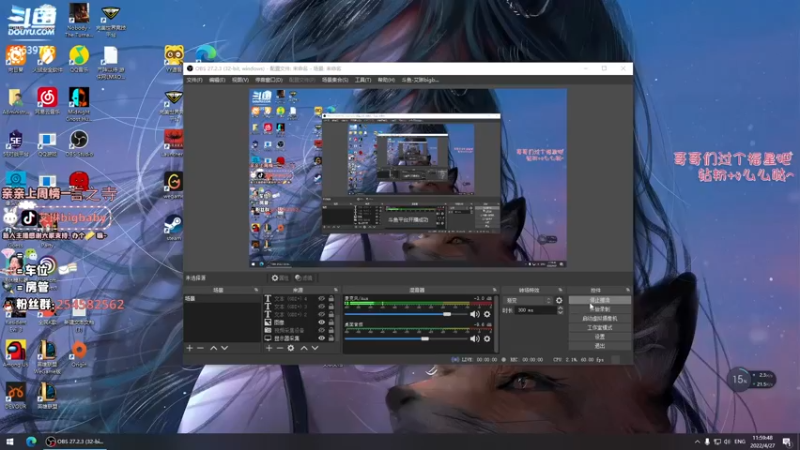The image size is (800, 450).
Task: Toggle visibility of 视频采集设备 source
Action: [321, 330]
